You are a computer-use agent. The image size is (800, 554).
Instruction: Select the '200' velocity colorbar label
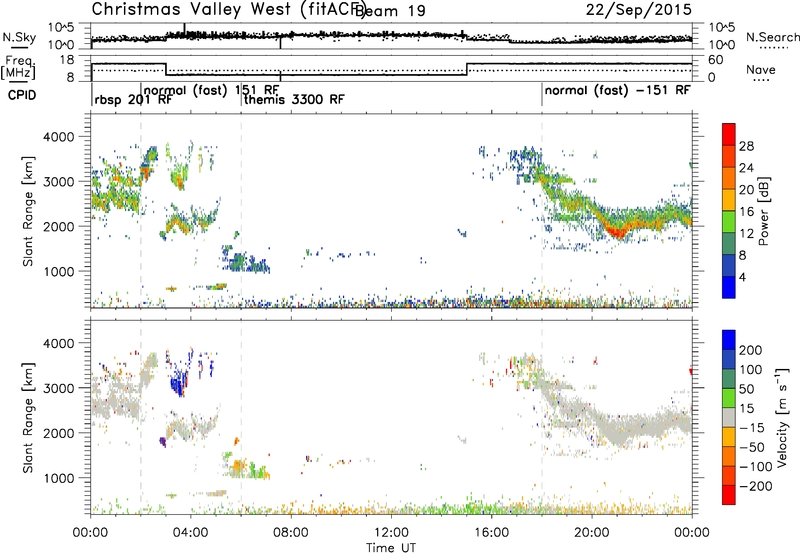coord(751,350)
